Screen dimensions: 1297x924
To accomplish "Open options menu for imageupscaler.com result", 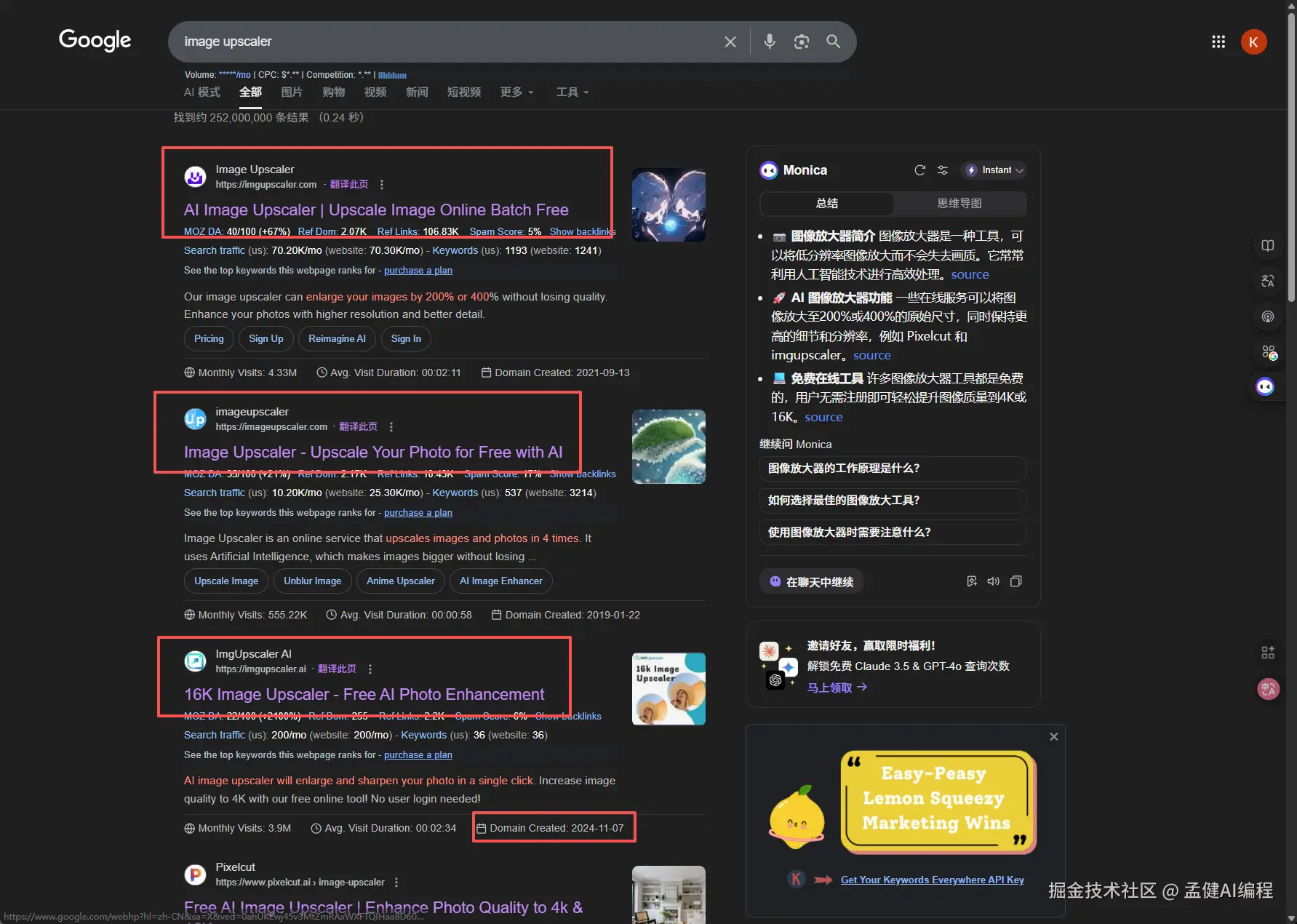I will [x=391, y=427].
